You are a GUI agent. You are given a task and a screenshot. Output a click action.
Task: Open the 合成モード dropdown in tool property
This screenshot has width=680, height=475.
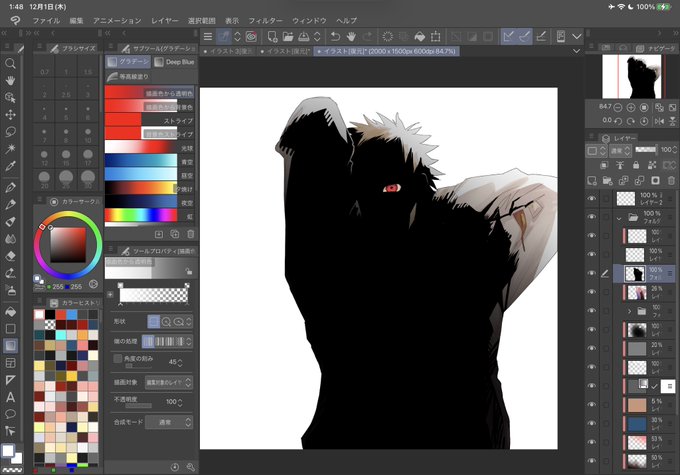click(x=169, y=422)
